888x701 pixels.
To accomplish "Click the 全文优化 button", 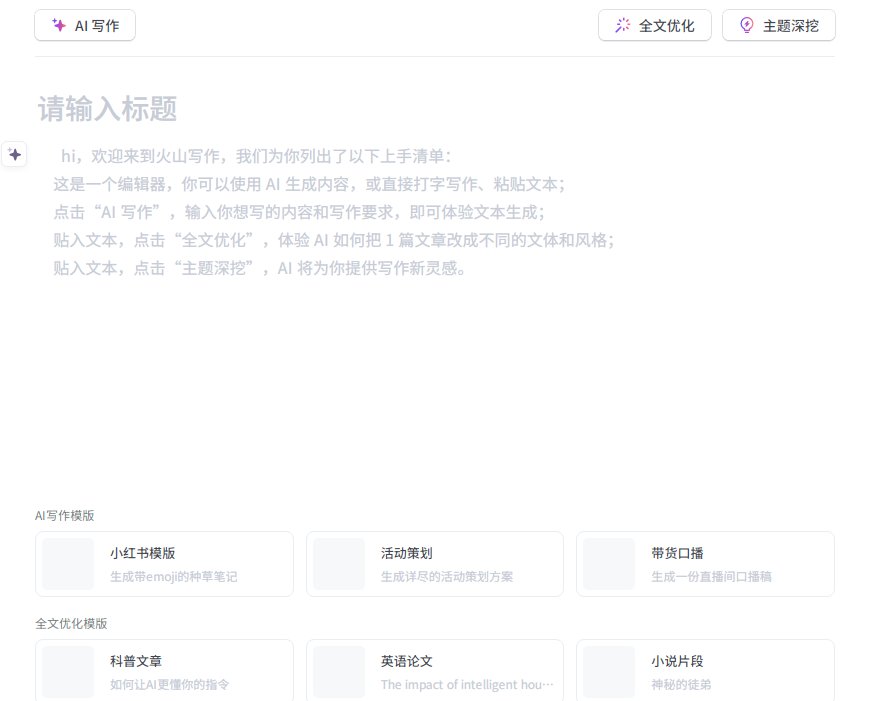I will tap(654, 24).
